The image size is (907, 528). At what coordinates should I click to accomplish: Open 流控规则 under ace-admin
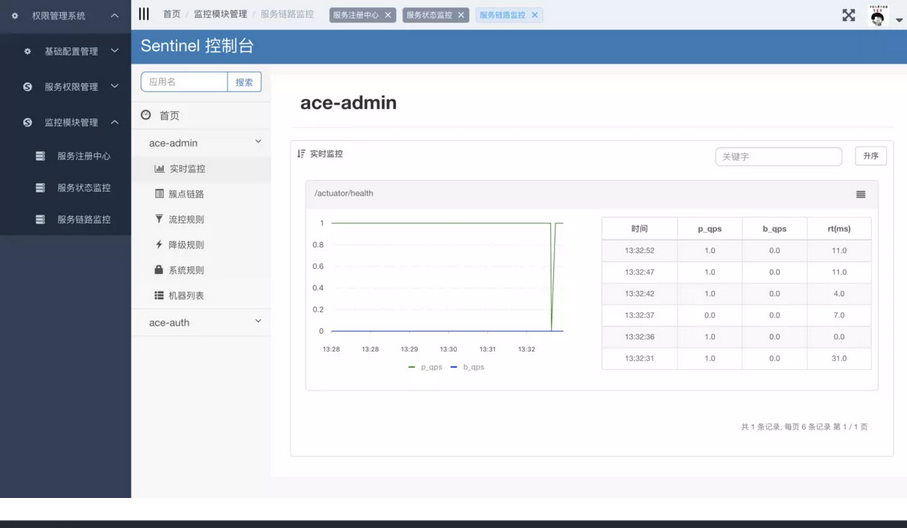186,219
